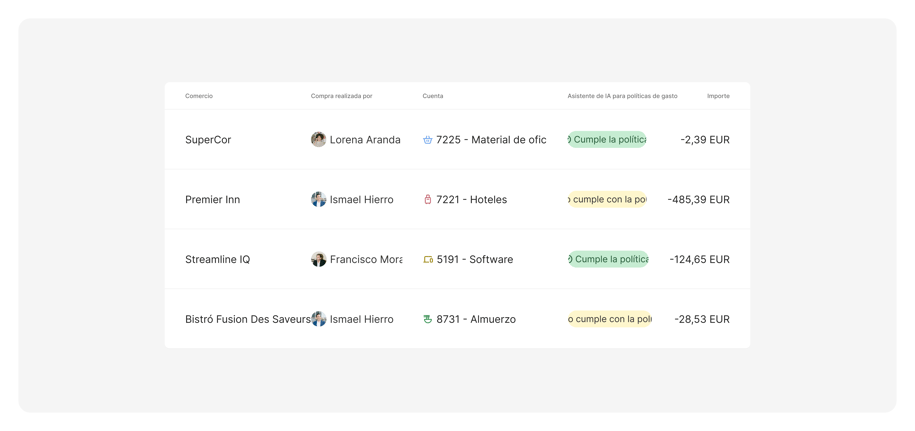Image resolution: width=915 pixels, height=431 pixels.
Task: Click the amount -2,39 EUR
Action: pyautogui.click(x=705, y=140)
